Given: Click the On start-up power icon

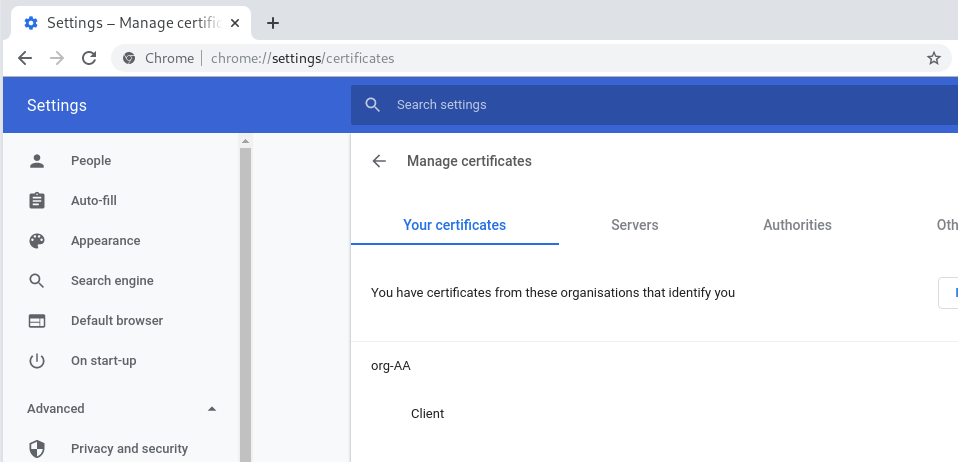Looking at the screenshot, I should 37,361.
